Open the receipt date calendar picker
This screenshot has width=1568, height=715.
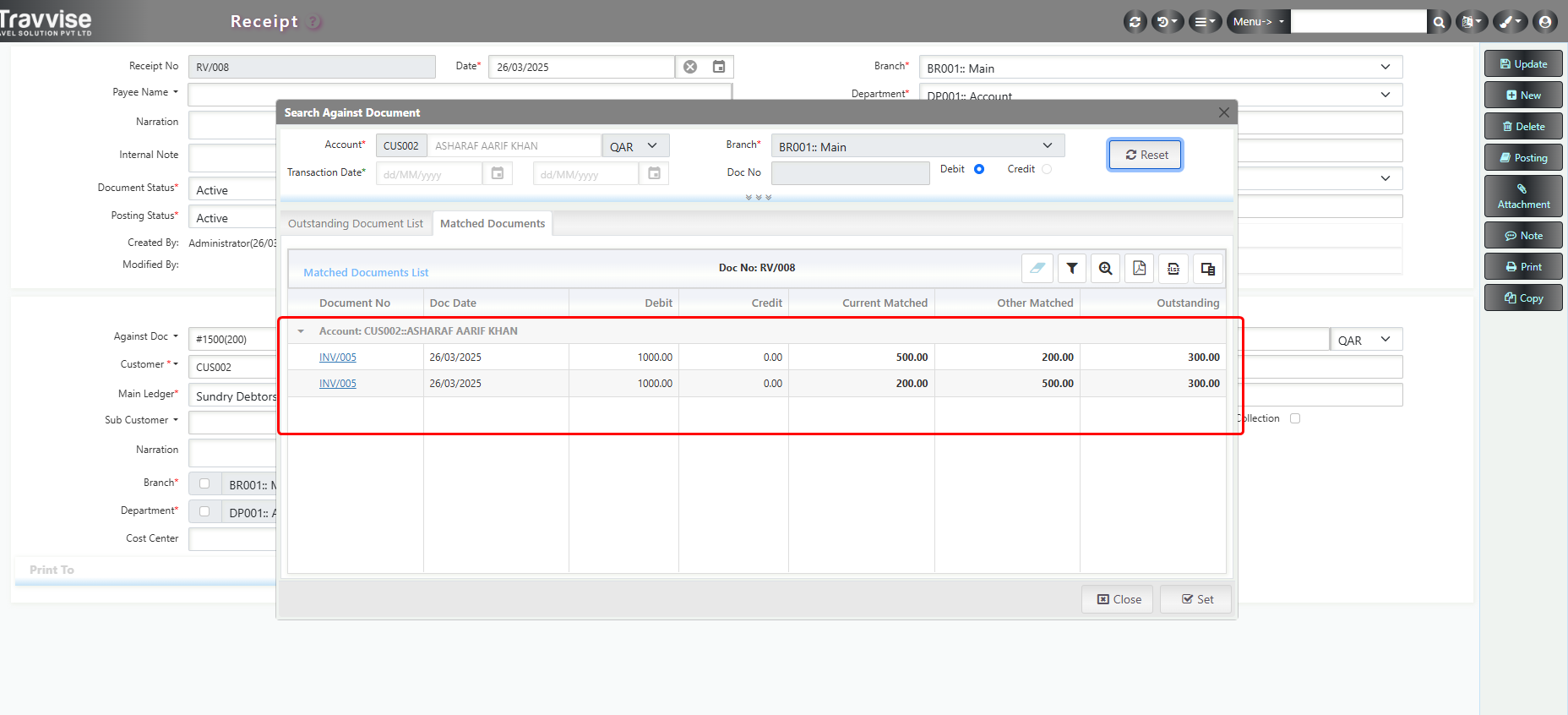click(x=719, y=67)
